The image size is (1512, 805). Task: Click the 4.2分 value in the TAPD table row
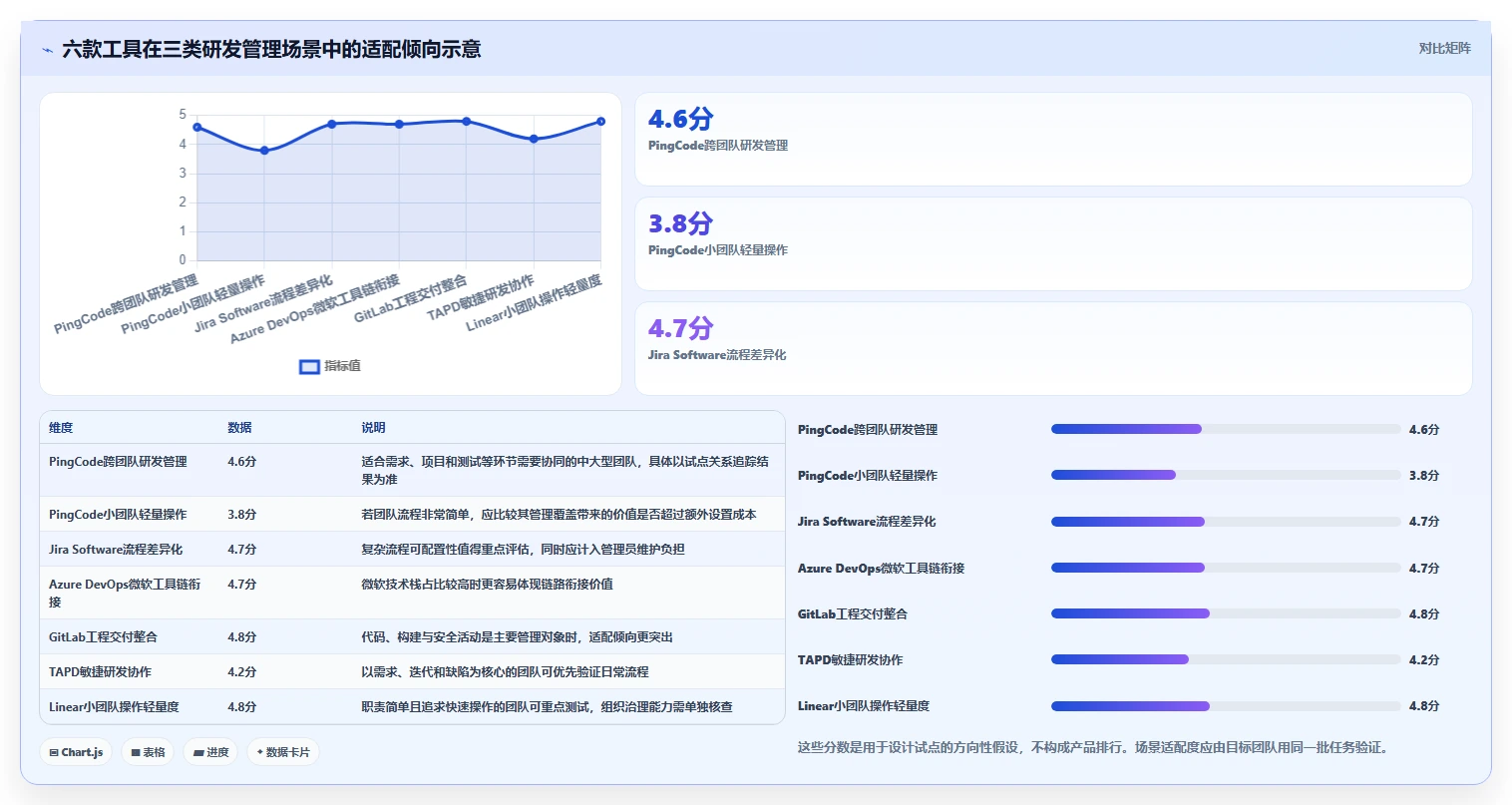point(241,671)
